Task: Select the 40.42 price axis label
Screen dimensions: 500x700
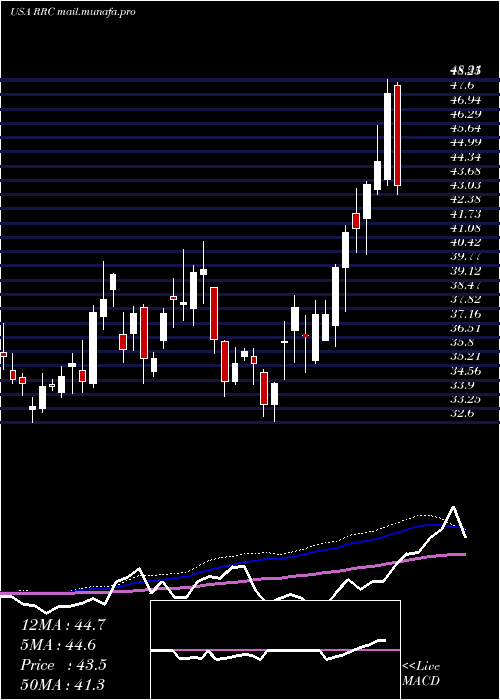Action: point(465,242)
